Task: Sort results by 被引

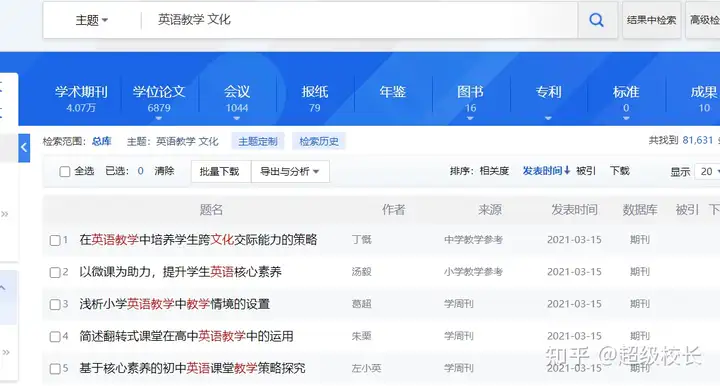Action: [586, 171]
